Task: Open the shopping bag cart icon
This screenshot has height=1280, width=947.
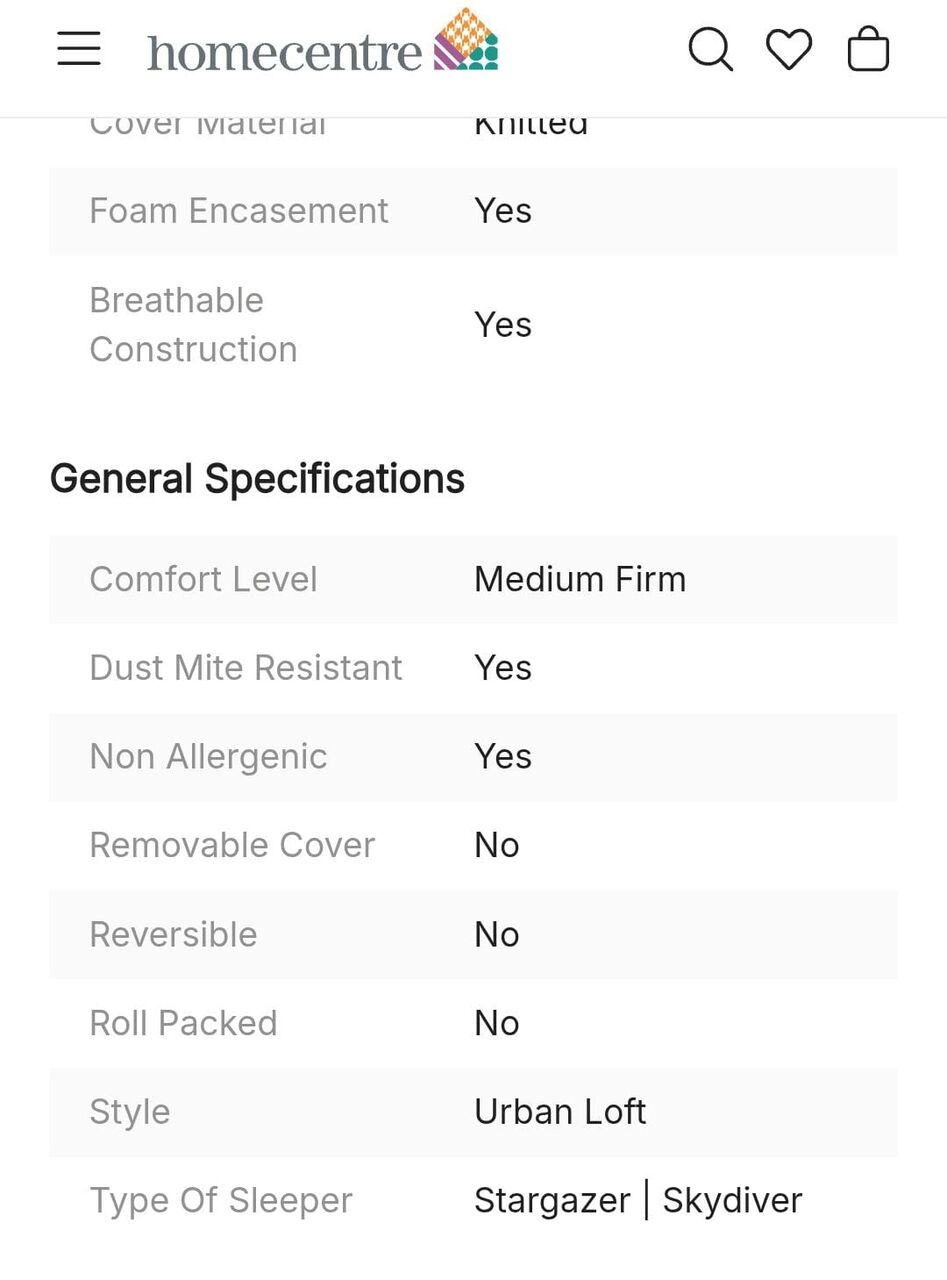Action: tap(868, 48)
